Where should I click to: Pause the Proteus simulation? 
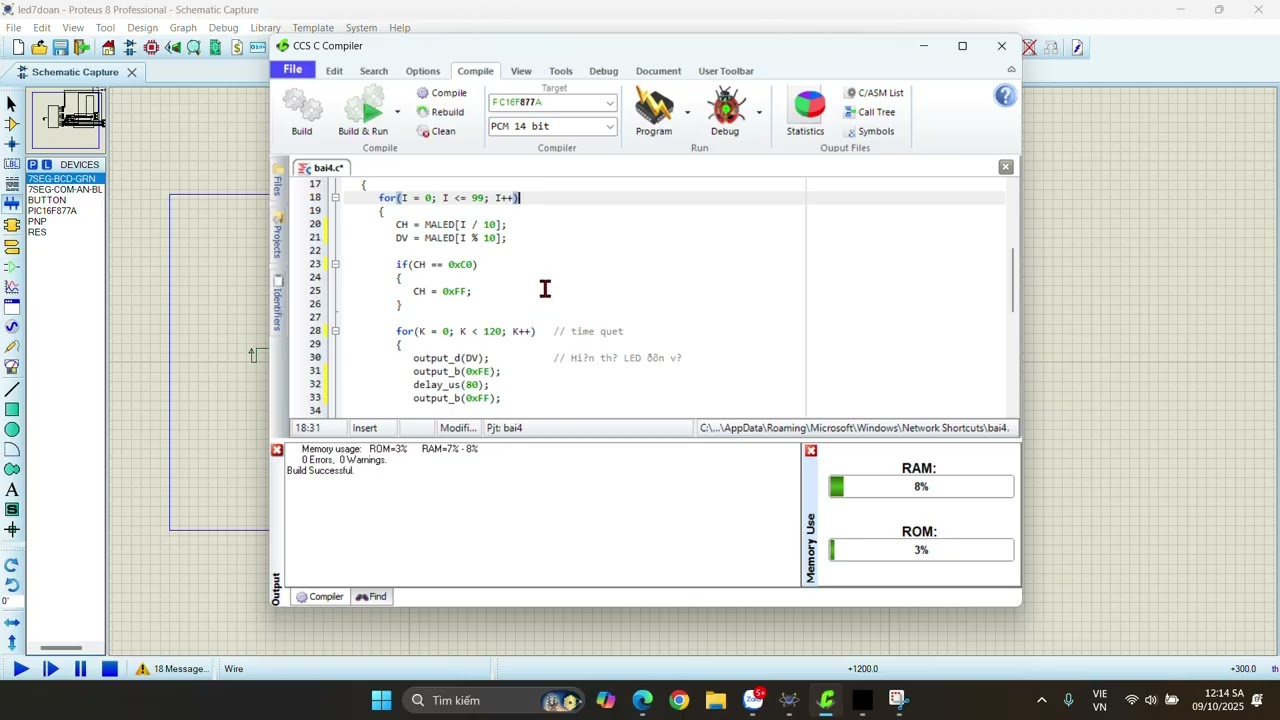[x=80, y=669]
